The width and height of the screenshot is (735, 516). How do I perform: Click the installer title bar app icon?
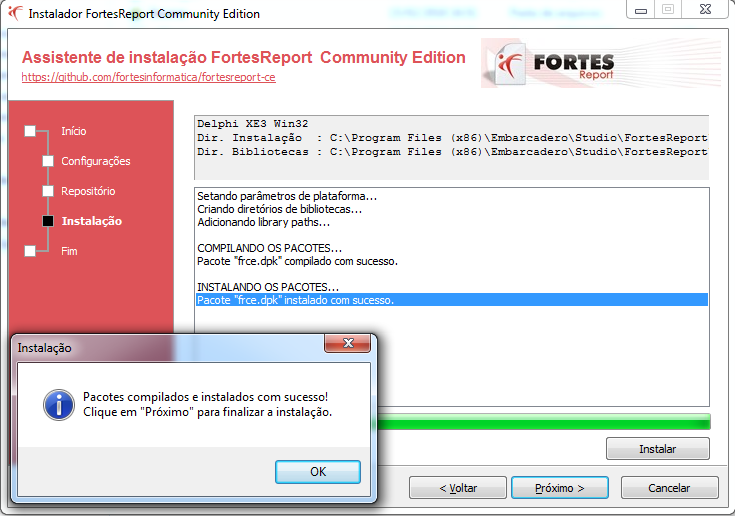pyautogui.click(x=15, y=13)
